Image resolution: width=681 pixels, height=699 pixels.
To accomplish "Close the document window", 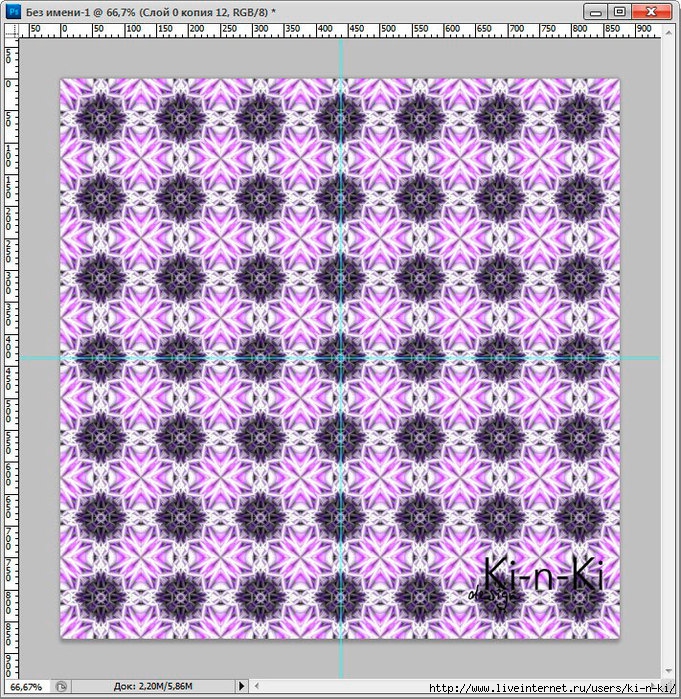I will pos(652,12).
